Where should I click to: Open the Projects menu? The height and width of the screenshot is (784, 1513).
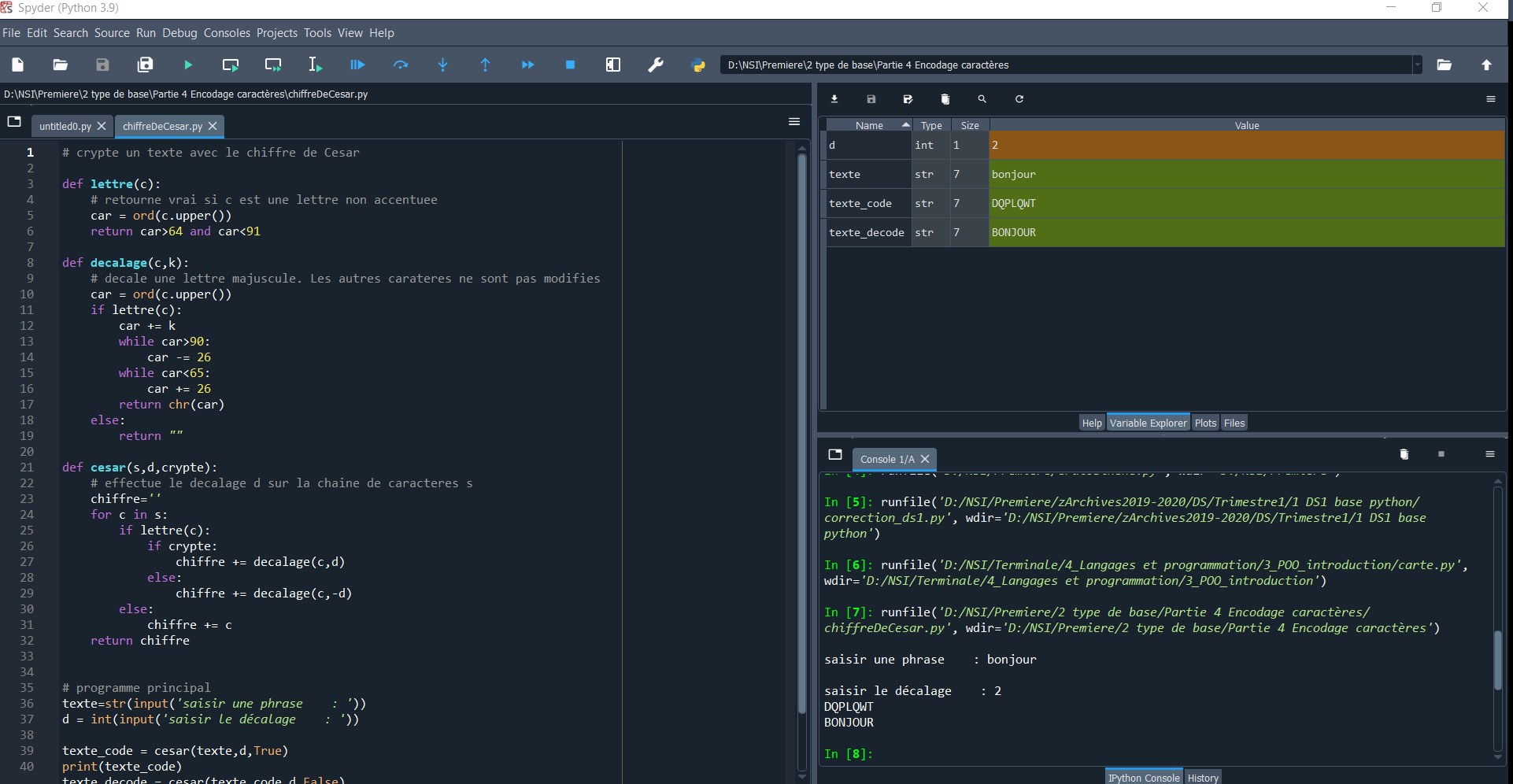coord(277,33)
